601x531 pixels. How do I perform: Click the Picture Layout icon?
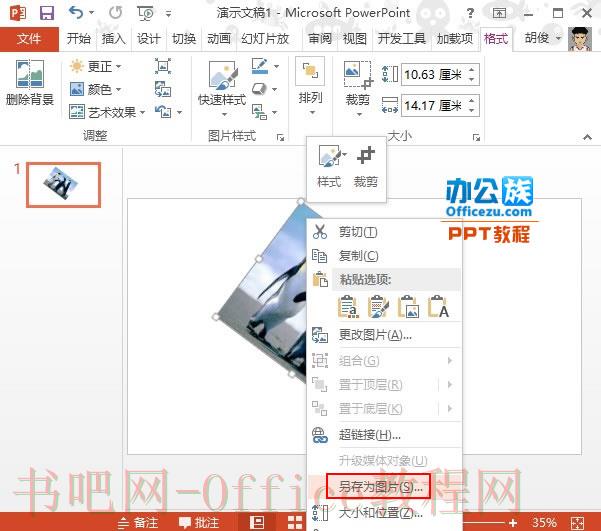(x=259, y=112)
